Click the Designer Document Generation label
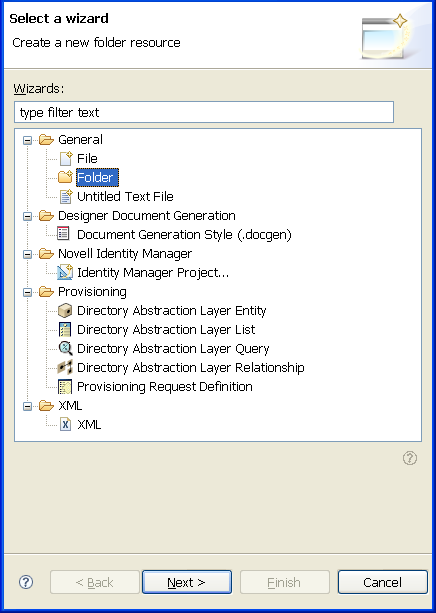Screen dimensions: 436x613 coord(147,215)
